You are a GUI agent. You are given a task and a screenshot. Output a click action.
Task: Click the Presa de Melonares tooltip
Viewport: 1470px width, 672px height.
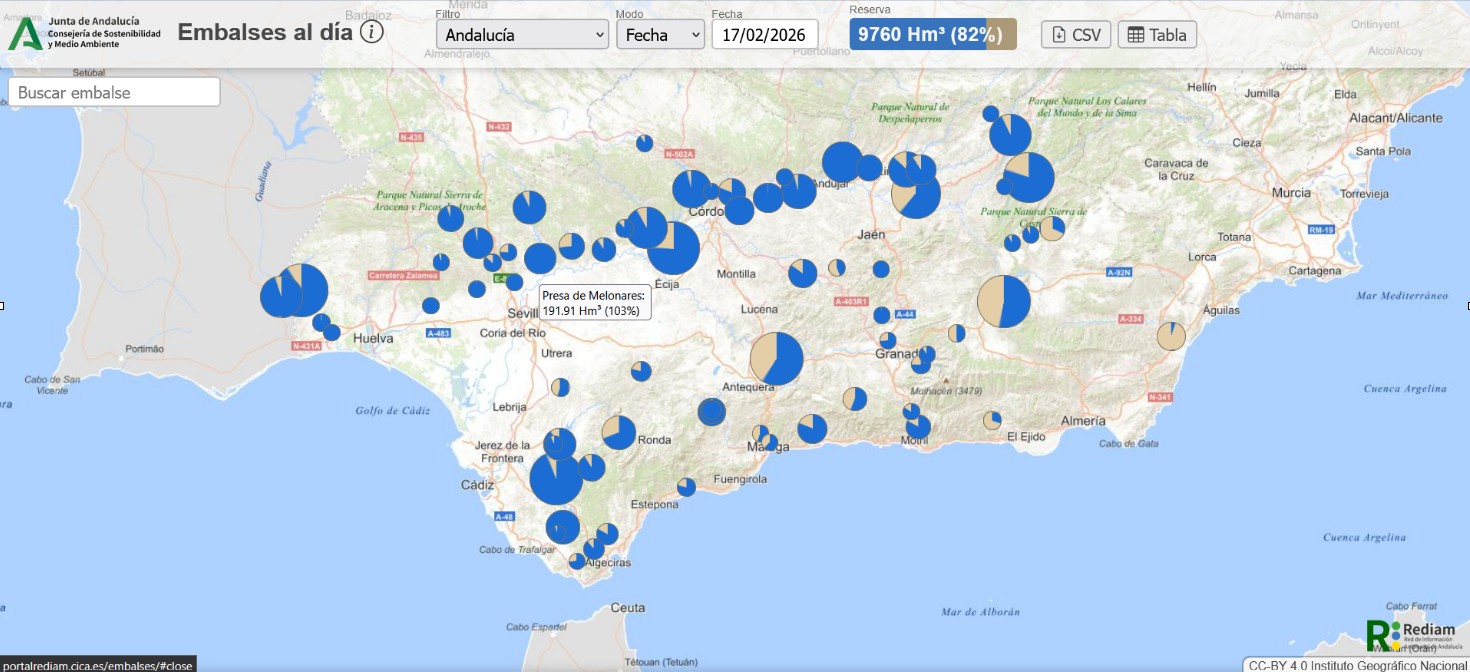coord(595,303)
